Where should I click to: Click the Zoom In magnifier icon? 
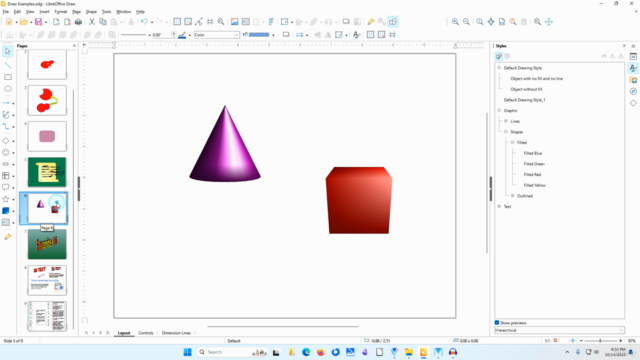(455, 22)
